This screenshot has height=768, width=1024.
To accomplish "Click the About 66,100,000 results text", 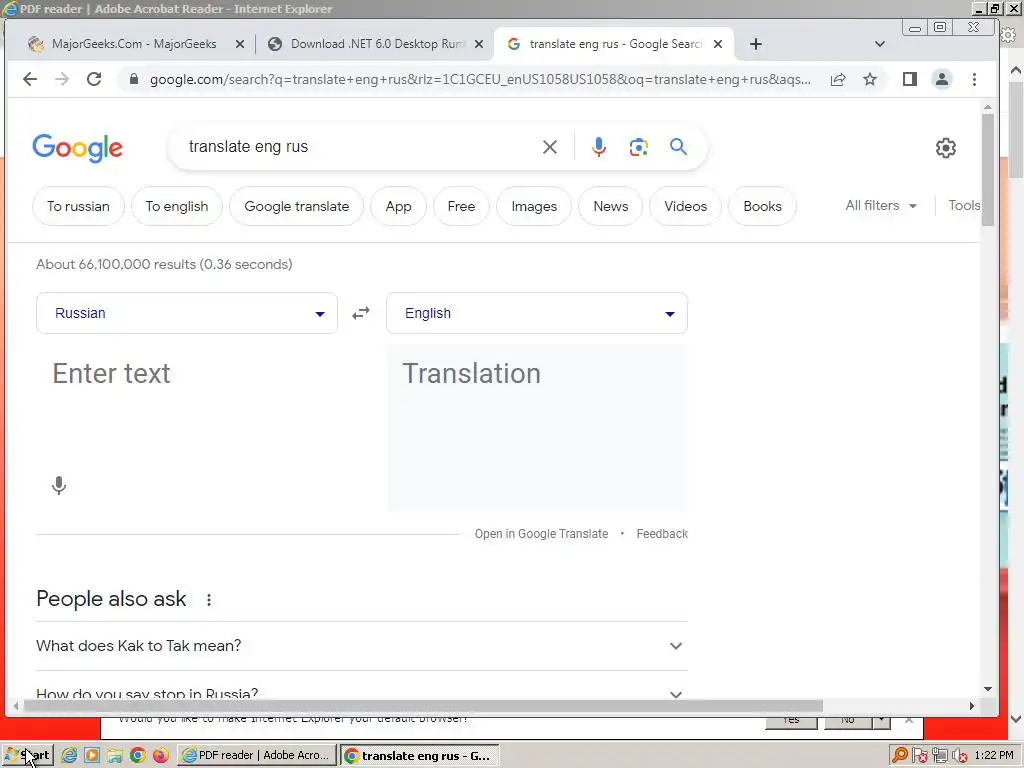I will click(x=165, y=264).
